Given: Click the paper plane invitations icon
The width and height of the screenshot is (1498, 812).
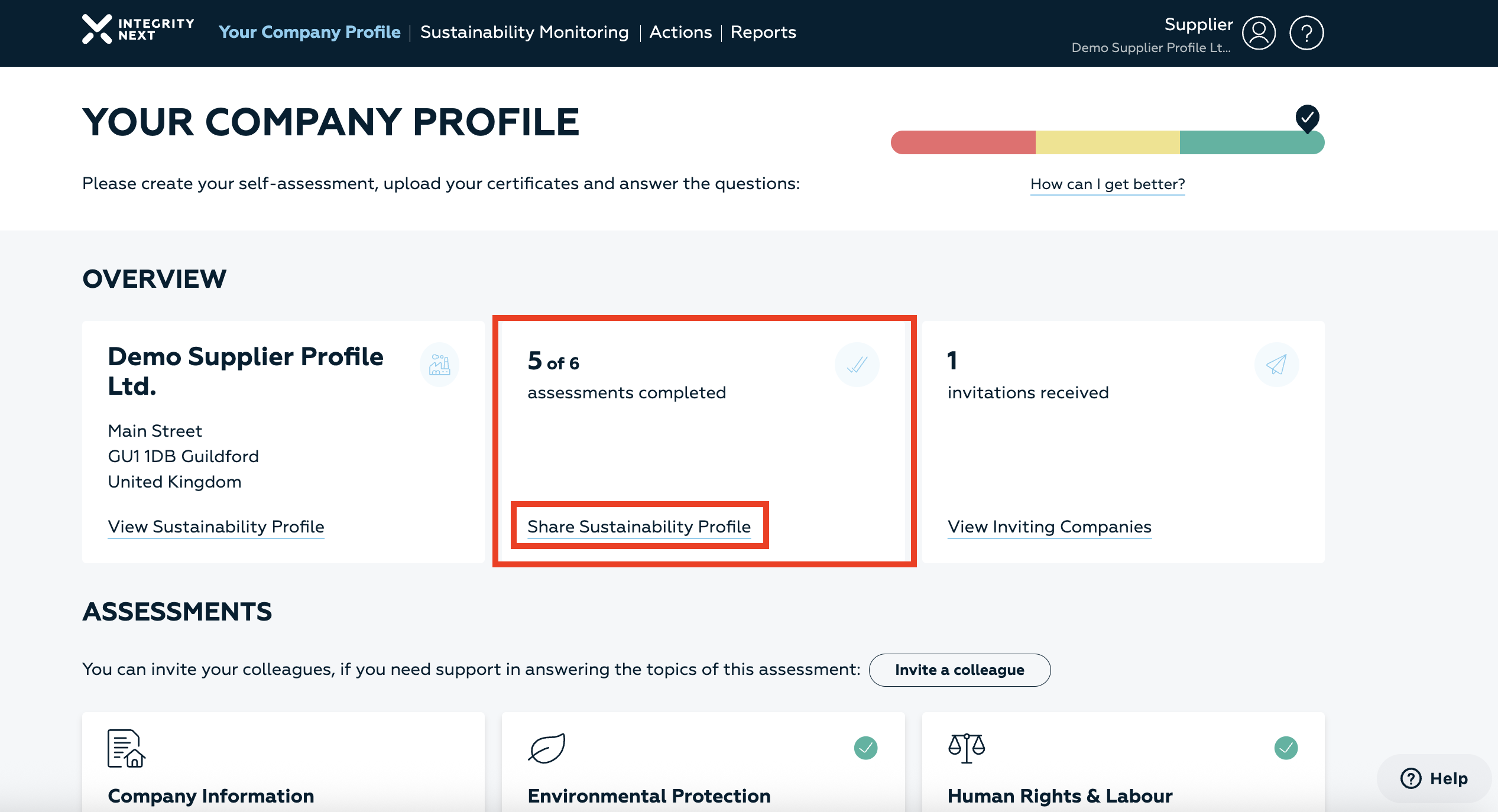Looking at the screenshot, I should 1276,365.
